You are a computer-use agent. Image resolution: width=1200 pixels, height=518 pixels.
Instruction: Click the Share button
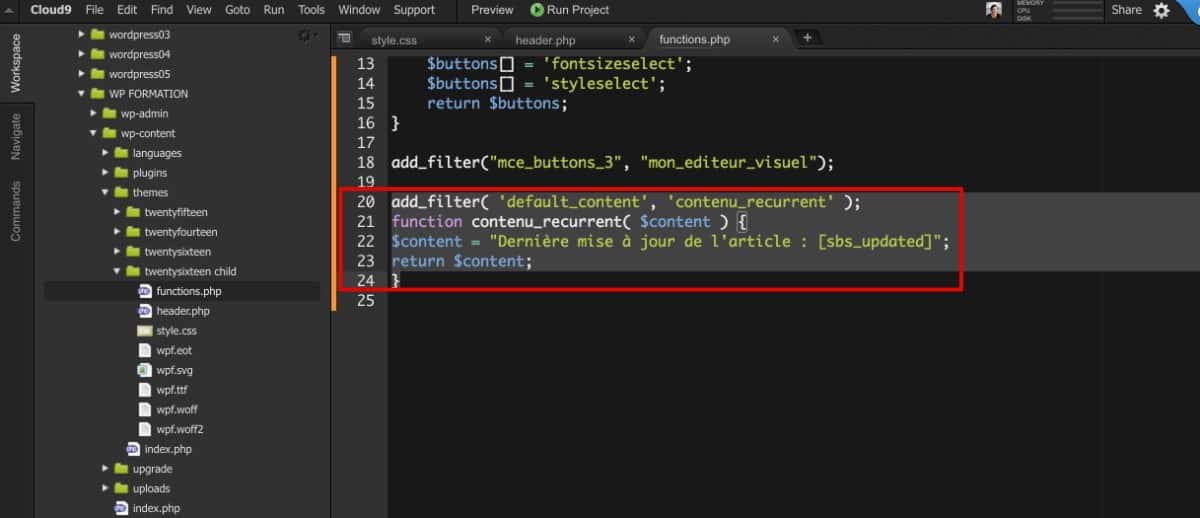(1126, 10)
